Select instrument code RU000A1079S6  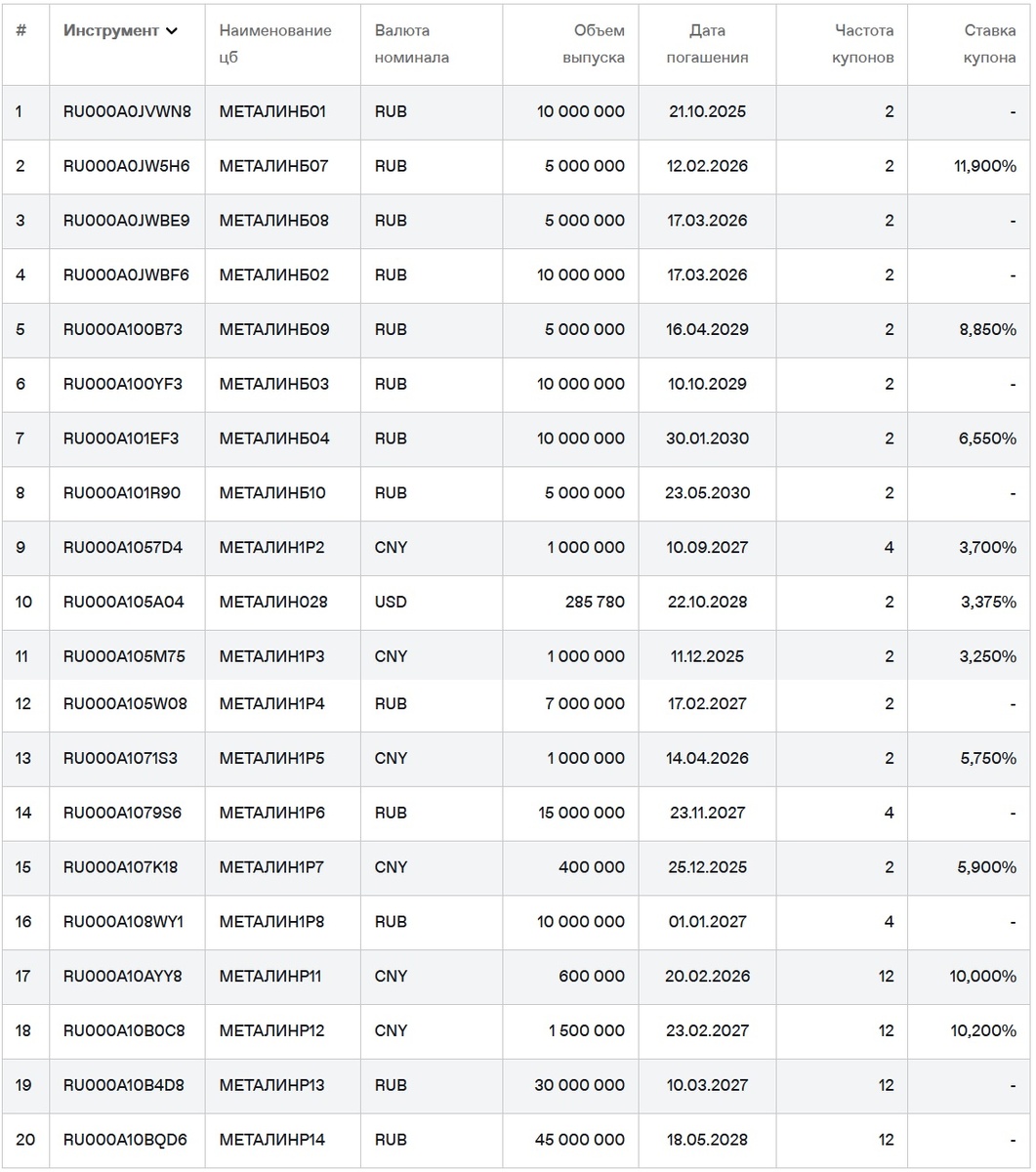[x=122, y=815]
